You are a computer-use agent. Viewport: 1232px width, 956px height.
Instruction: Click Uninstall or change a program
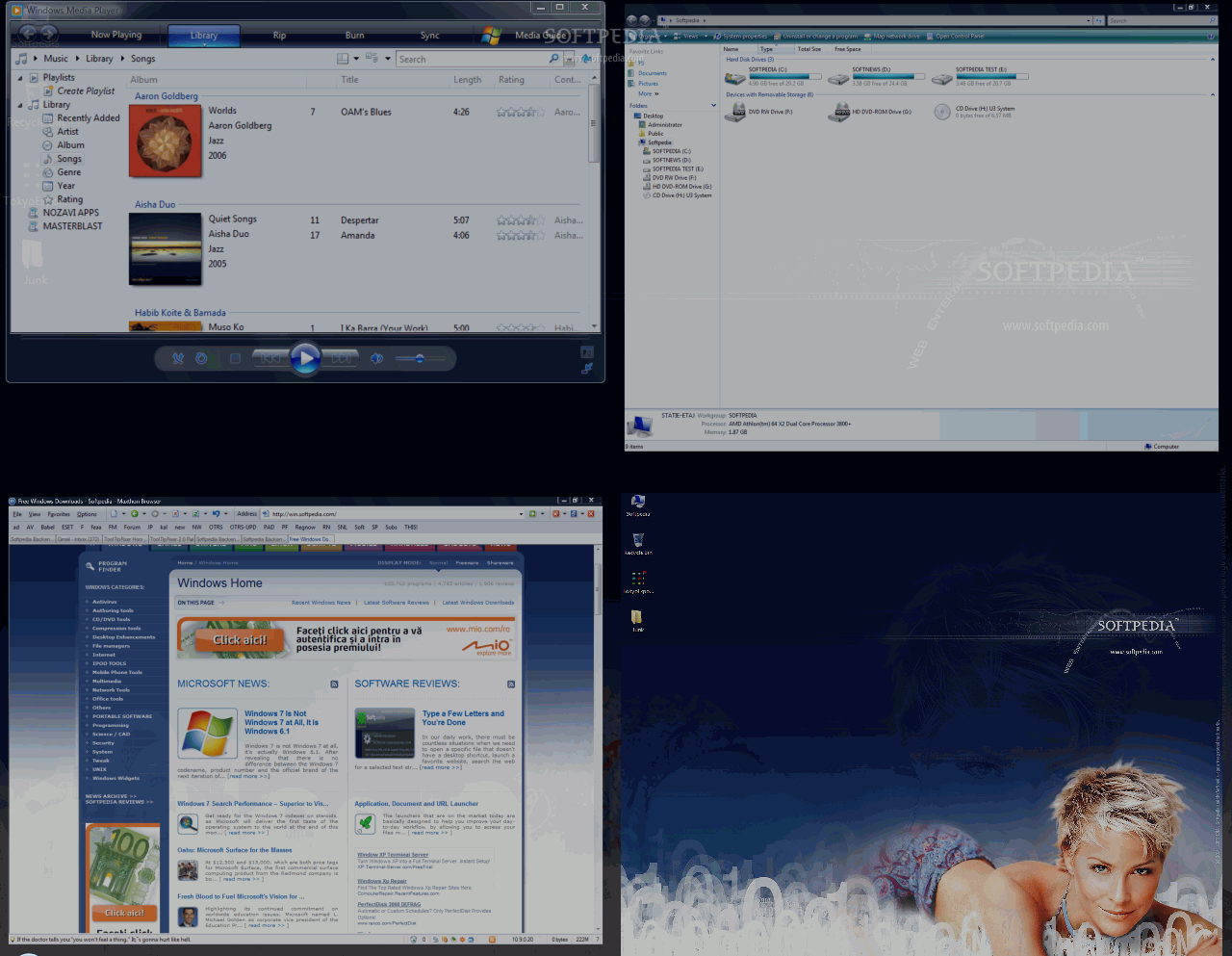pos(816,37)
